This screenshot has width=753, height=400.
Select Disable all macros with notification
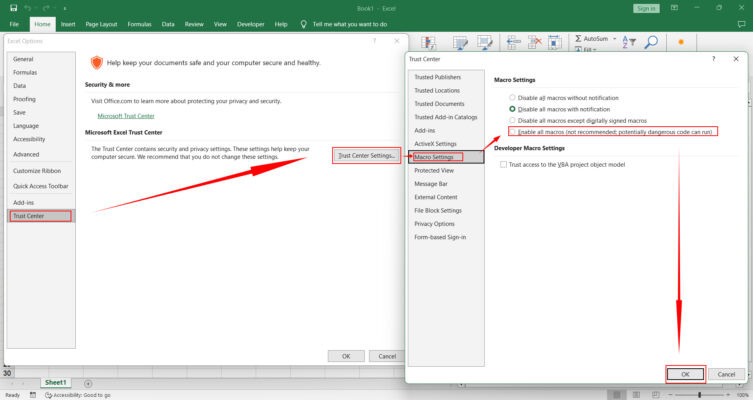512,109
